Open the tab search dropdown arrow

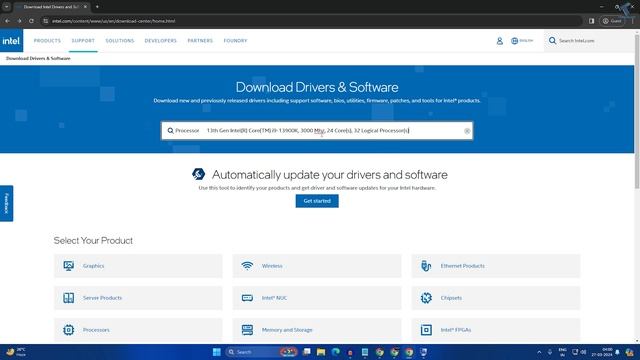[x=7, y=7]
